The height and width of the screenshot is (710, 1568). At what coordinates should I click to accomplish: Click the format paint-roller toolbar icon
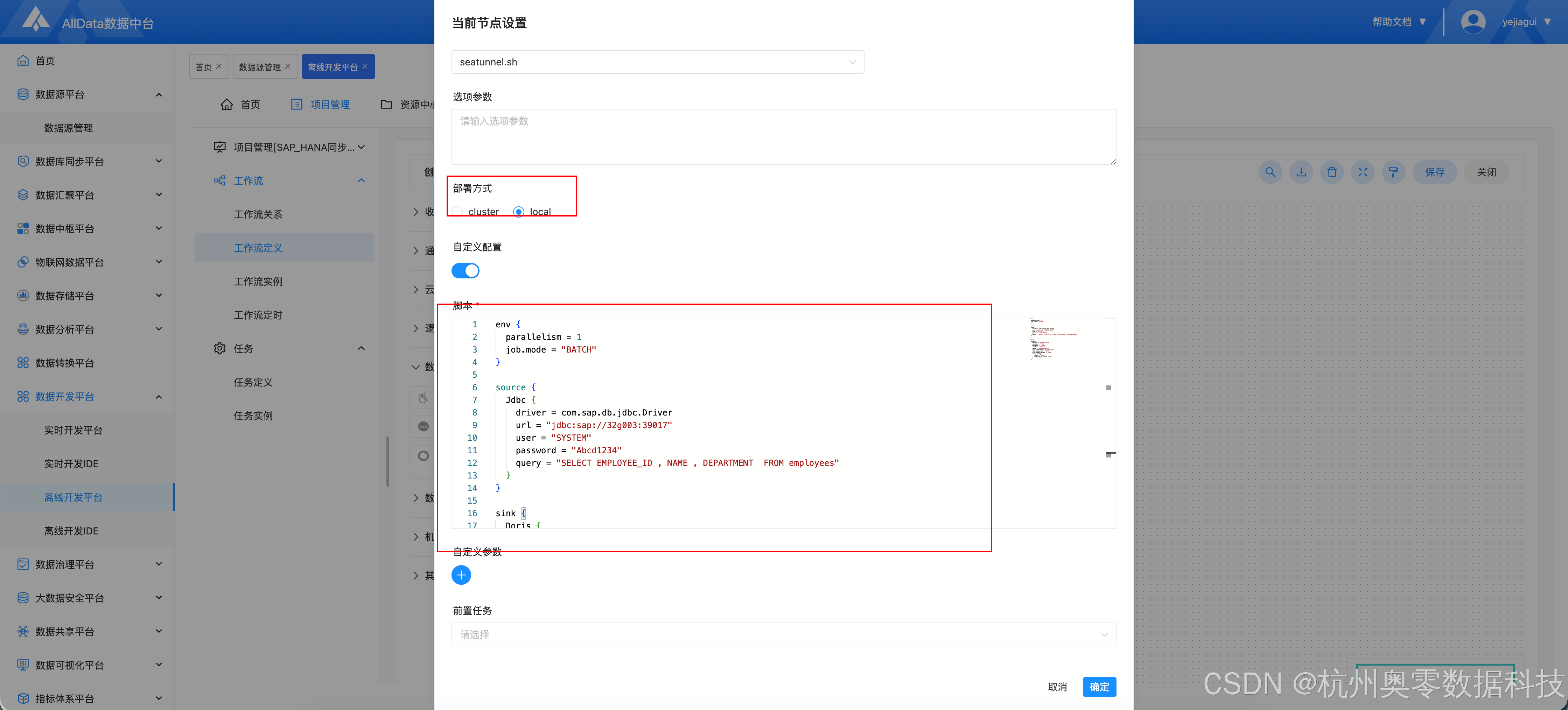click(1393, 172)
